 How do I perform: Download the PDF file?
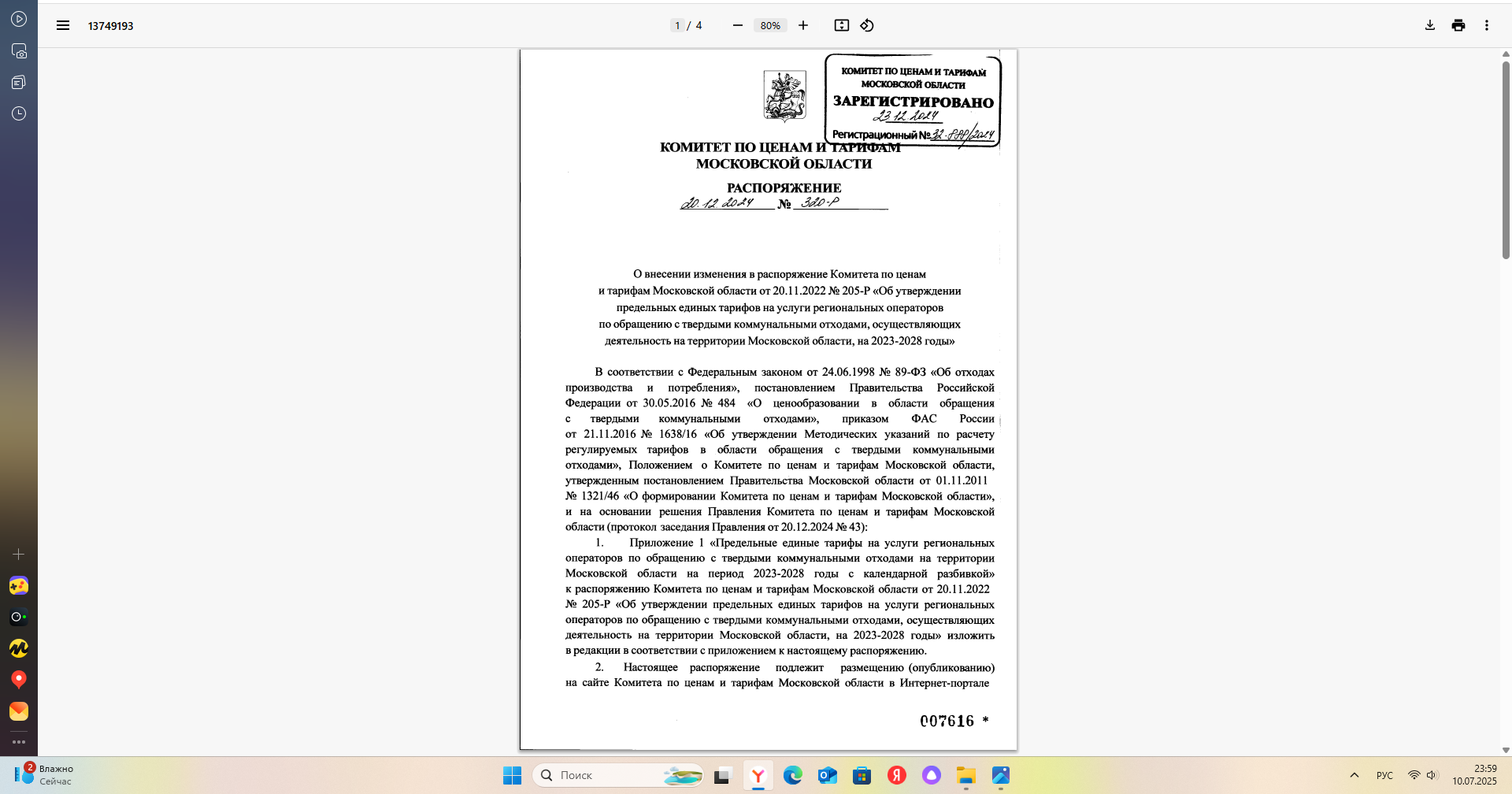pos(1429,25)
